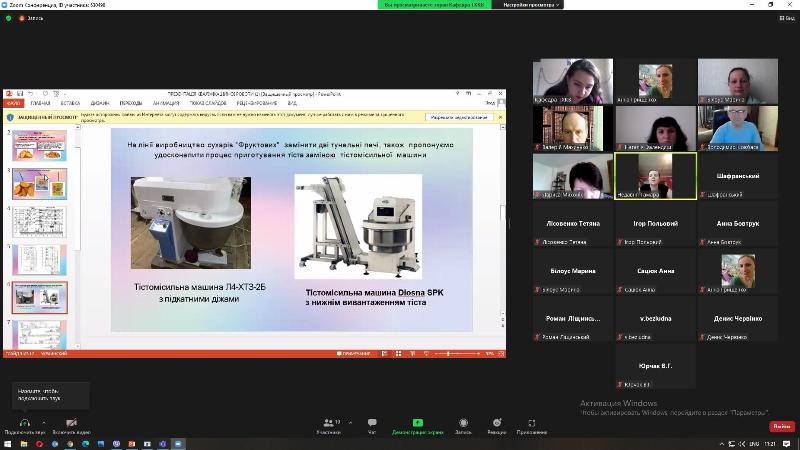Open the Windows Start menu
Screen dimensions: 800x450
tap(8, 444)
